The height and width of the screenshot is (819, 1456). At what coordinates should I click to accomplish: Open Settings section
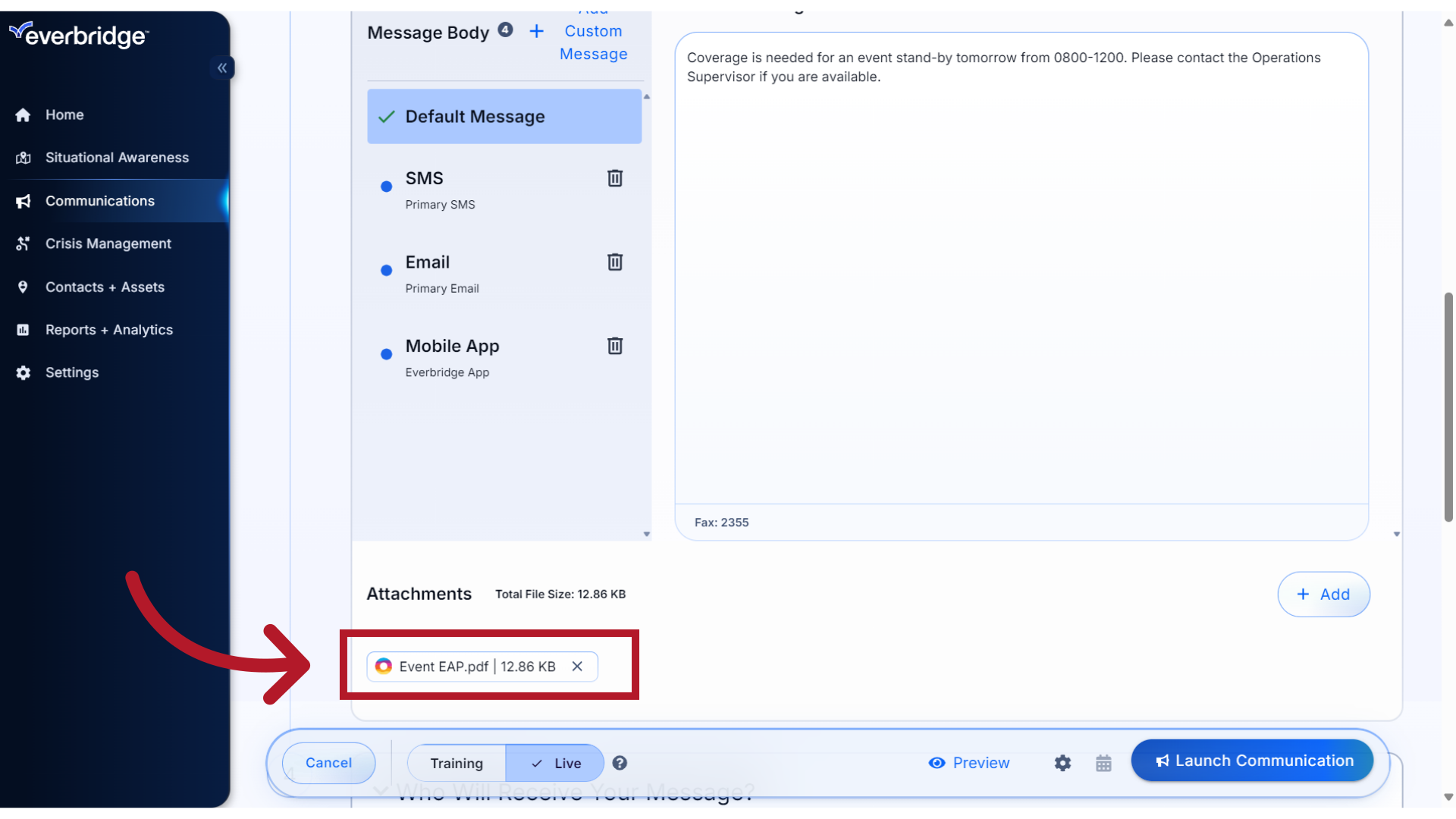click(71, 372)
